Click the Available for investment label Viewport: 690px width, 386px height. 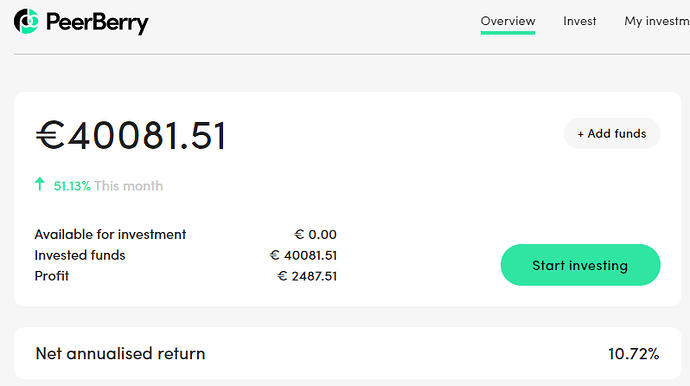[x=110, y=234]
